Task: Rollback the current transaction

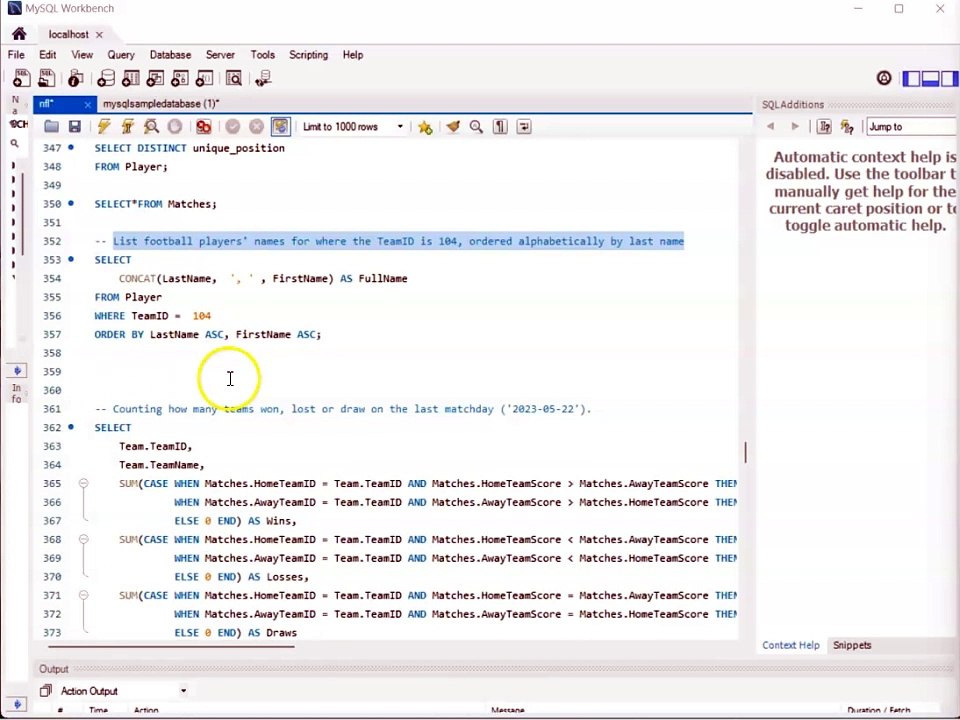Action: pos(257,127)
